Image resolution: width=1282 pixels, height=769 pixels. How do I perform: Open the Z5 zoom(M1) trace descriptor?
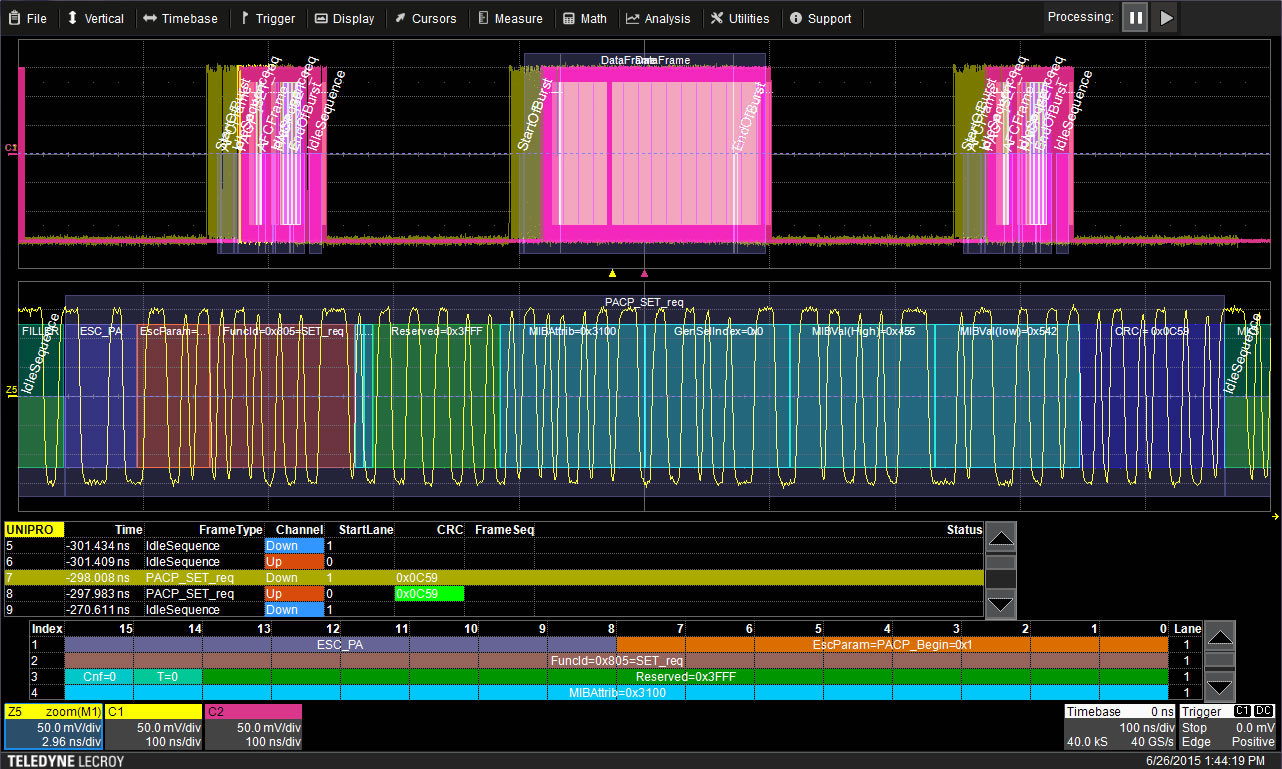tap(53, 726)
